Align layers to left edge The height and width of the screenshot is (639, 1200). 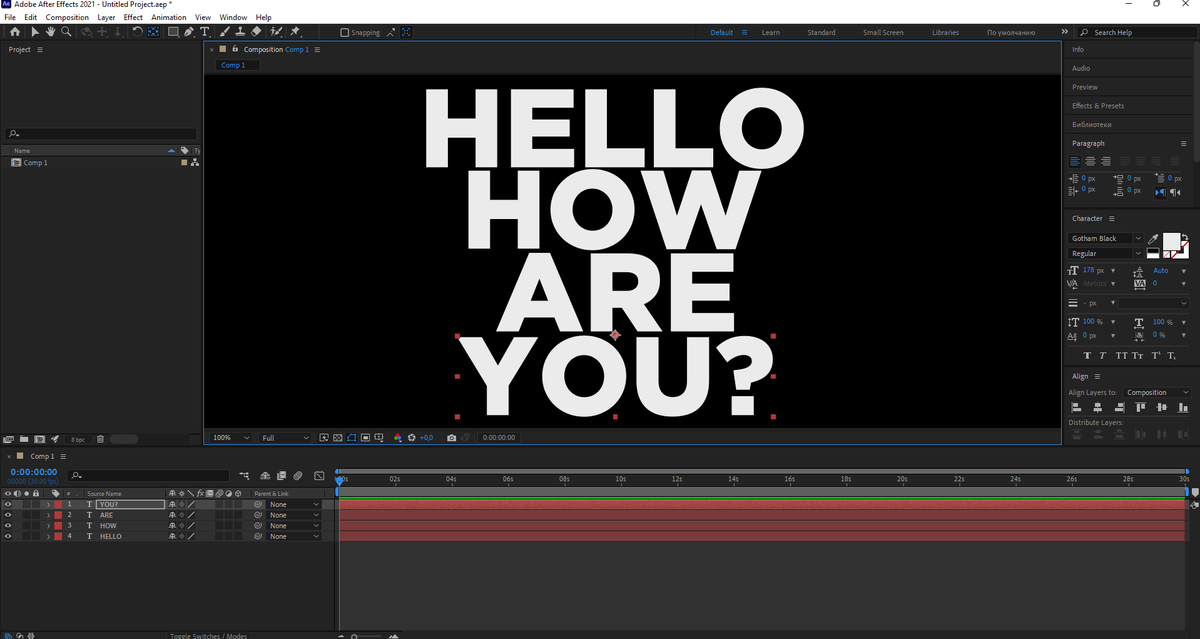(x=1076, y=408)
